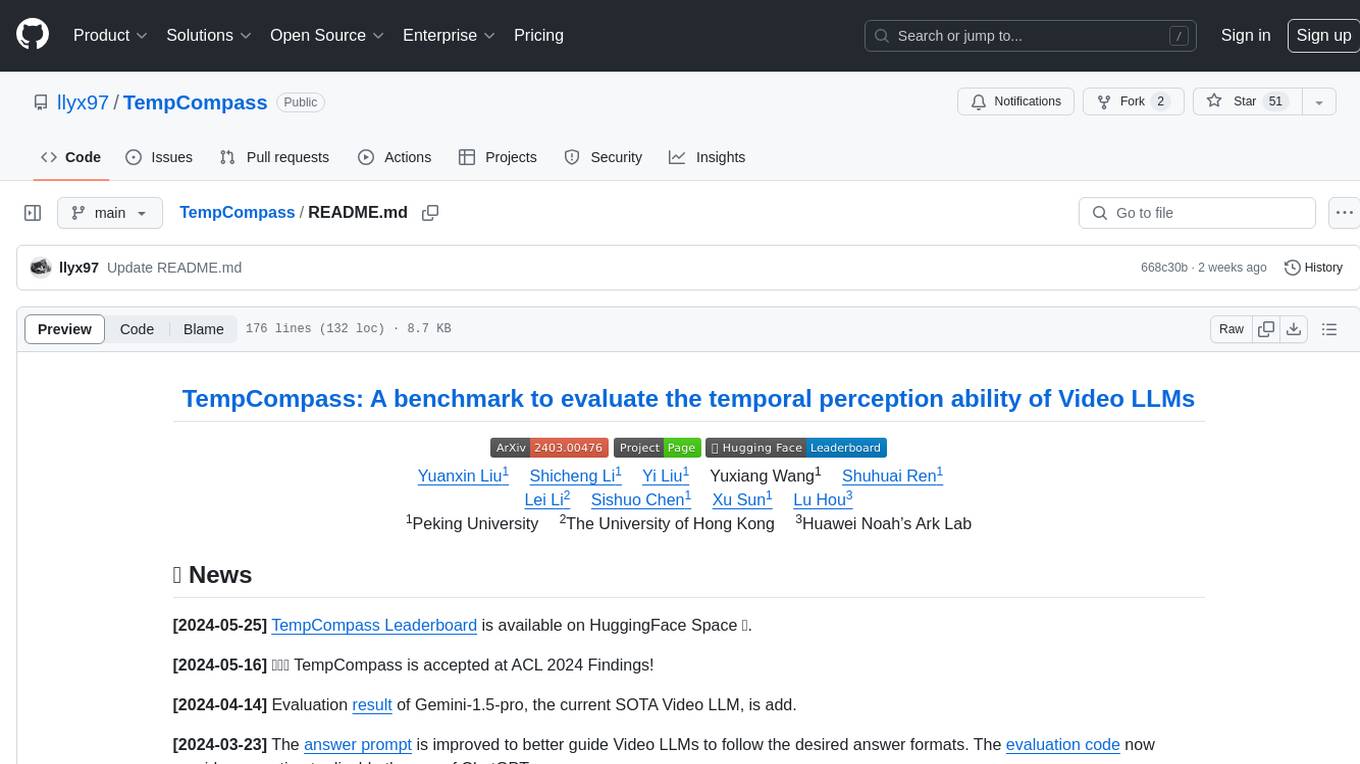Click the Fork count 2
This screenshot has height=764, width=1360.
pyautogui.click(x=1161, y=102)
